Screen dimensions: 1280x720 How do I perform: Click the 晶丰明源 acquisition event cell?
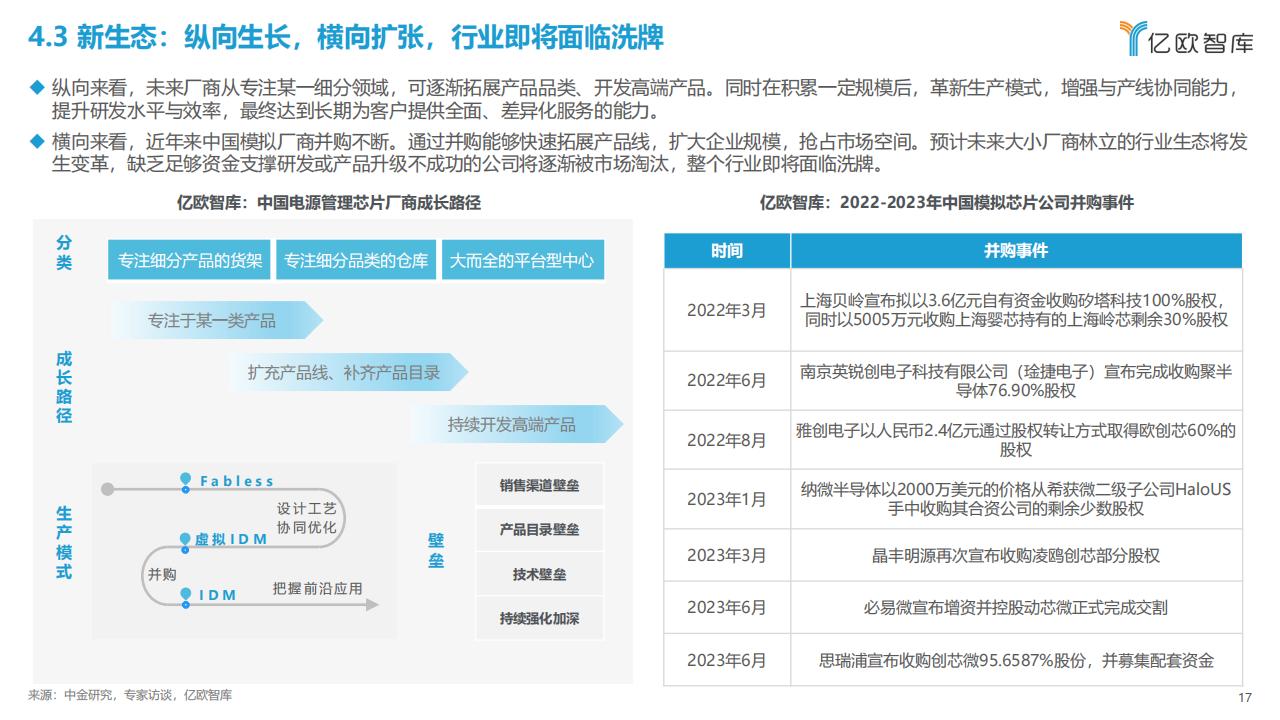1016,555
